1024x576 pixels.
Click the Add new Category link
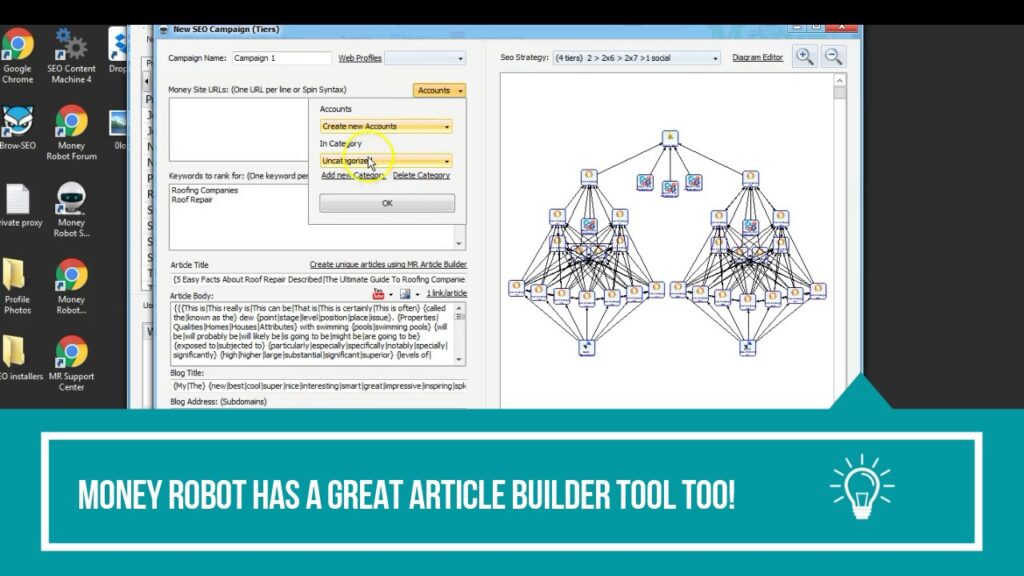tap(353, 176)
